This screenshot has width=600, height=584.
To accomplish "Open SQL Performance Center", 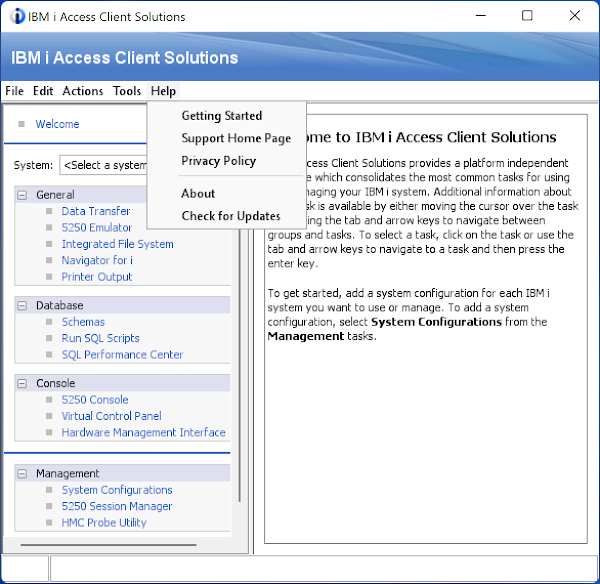I will (122, 355).
